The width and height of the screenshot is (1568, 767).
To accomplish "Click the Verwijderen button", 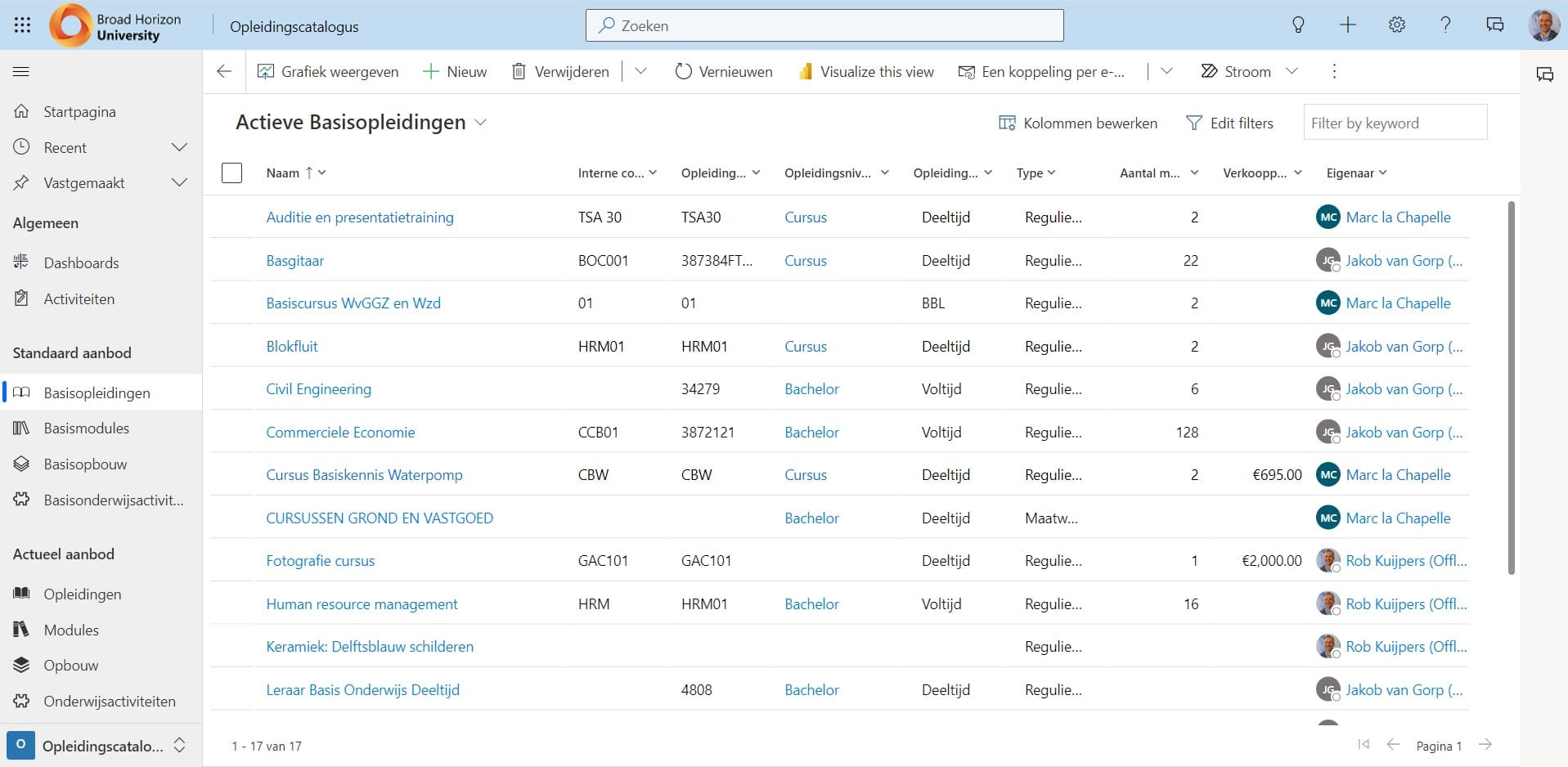I will [x=560, y=72].
